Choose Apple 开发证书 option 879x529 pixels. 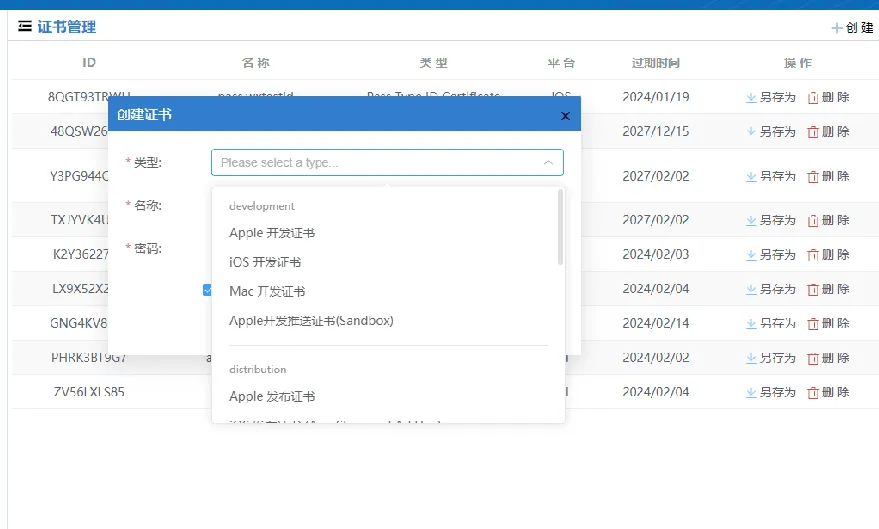click(x=272, y=233)
